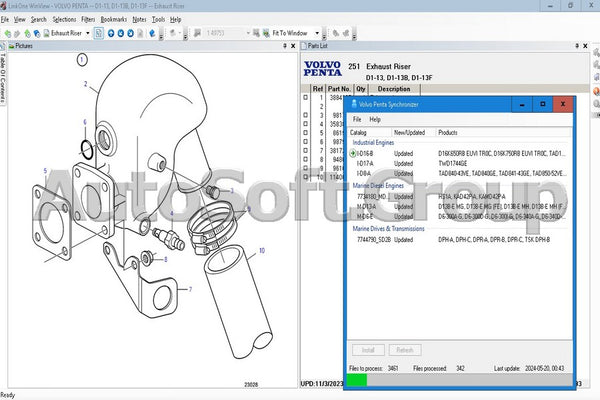Click the book icon beside Exhaust Riser

(x=46, y=33)
